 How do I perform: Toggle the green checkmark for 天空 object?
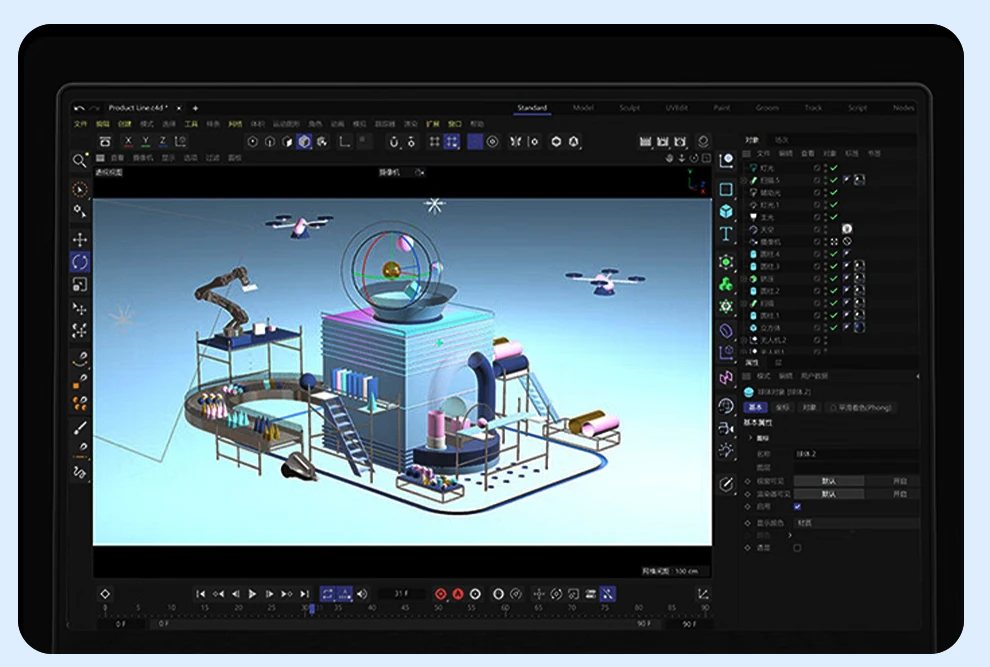pyautogui.click(x=833, y=229)
